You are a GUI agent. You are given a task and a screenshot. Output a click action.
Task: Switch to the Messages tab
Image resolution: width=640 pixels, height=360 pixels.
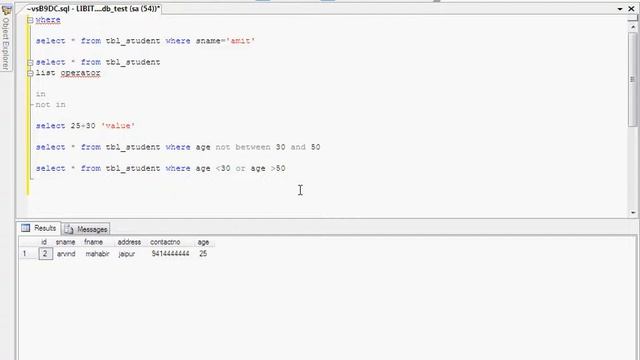click(x=86, y=229)
